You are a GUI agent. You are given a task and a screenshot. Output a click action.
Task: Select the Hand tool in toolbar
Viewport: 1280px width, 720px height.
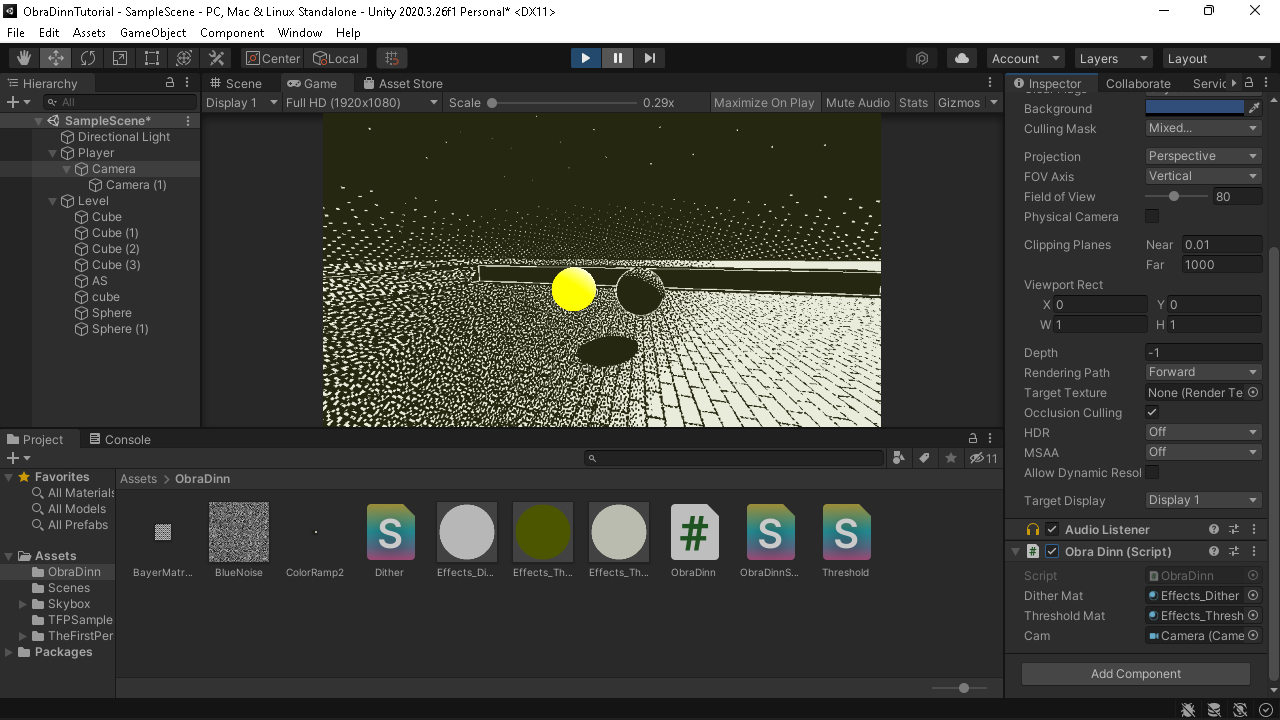click(x=24, y=58)
